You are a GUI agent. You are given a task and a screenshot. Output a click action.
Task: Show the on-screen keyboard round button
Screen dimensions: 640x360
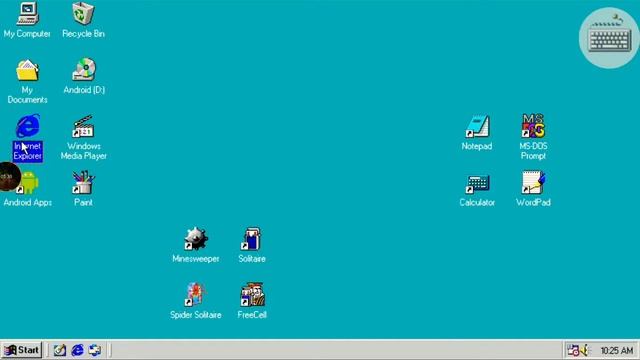click(609, 38)
